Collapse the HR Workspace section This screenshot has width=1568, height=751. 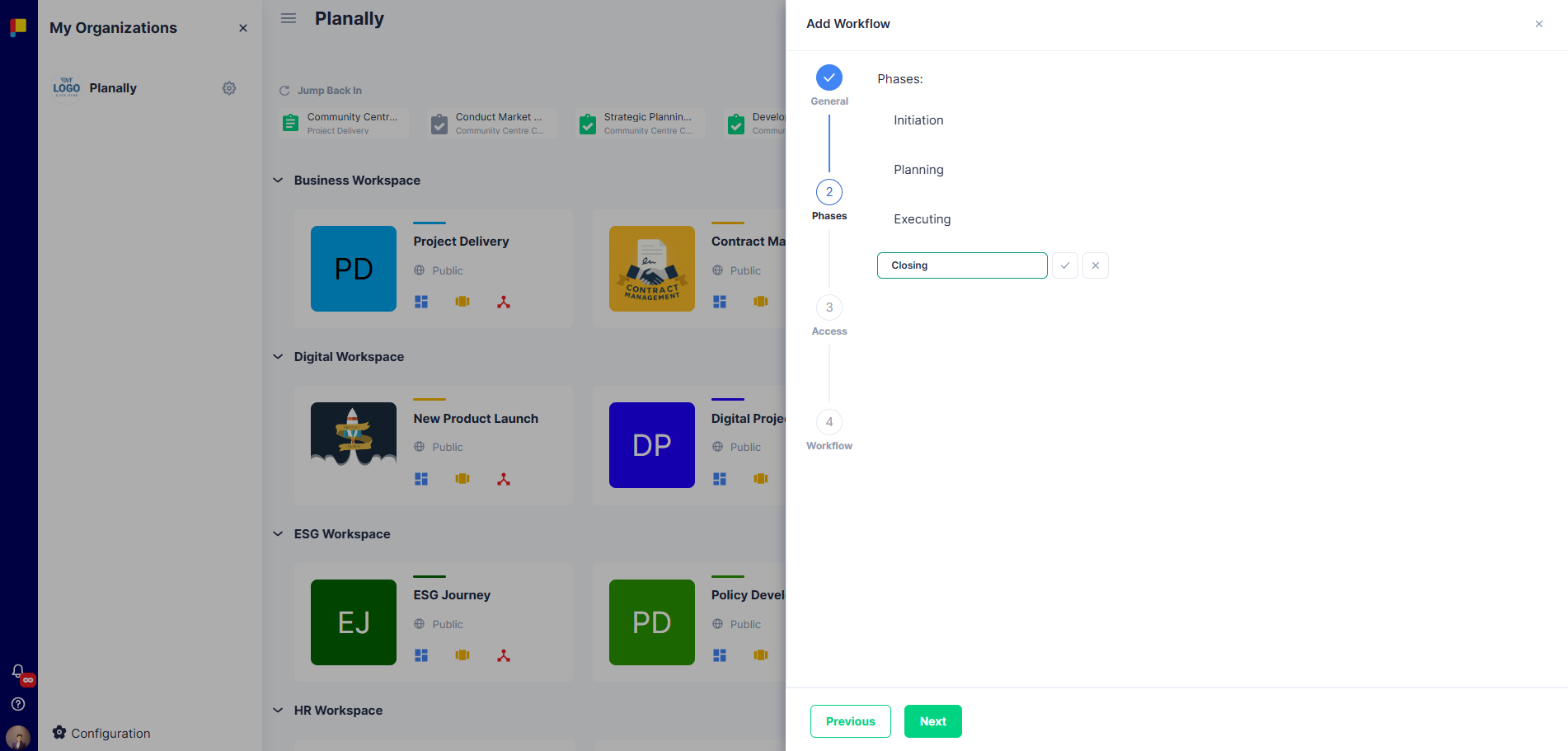278,710
